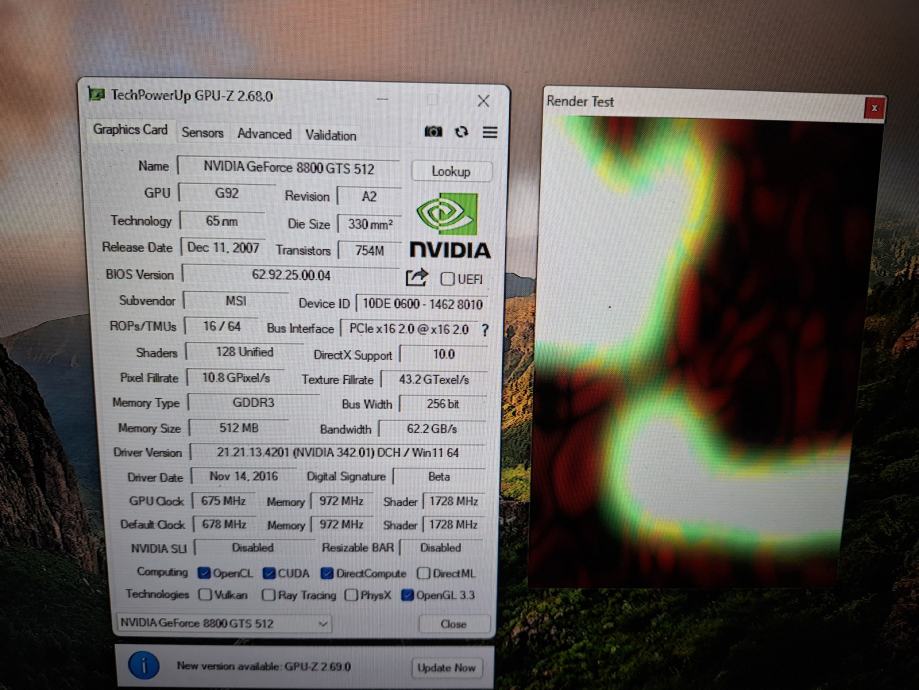
Task: Click the Memory Type value GDDR3
Action: coord(253,403)
